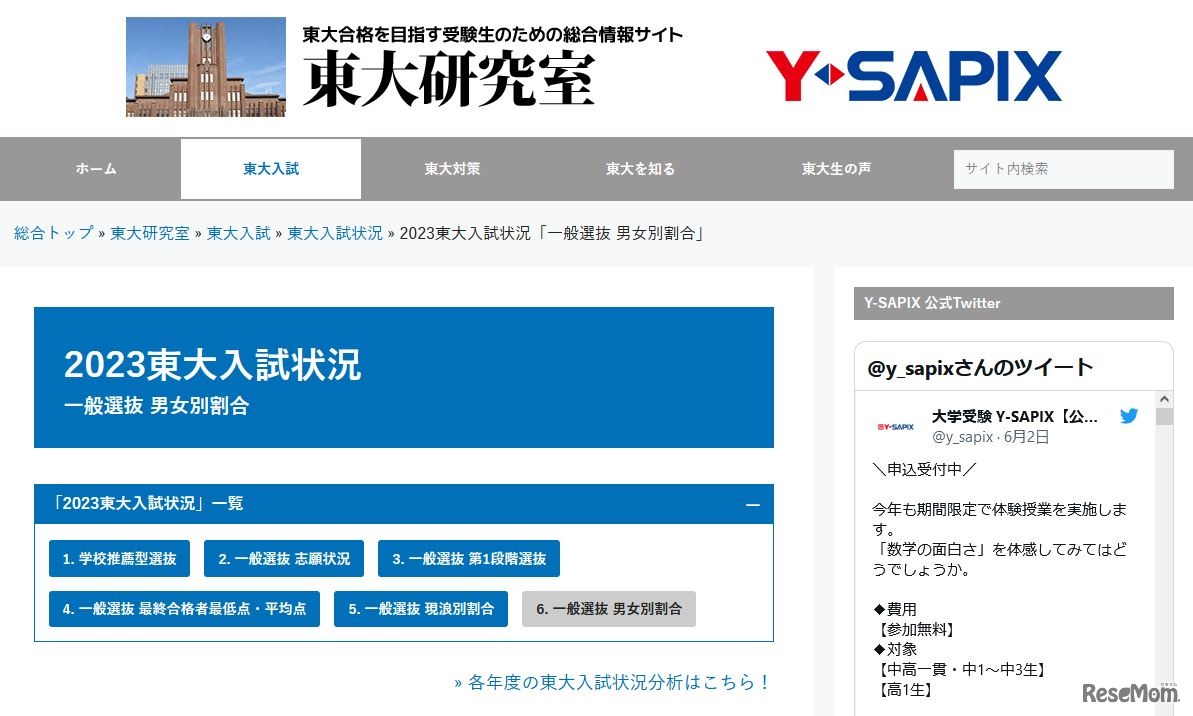1193x716 pixels.
Task: Click the Twitter bird icon on the tweet
Action: (1129, 416)
